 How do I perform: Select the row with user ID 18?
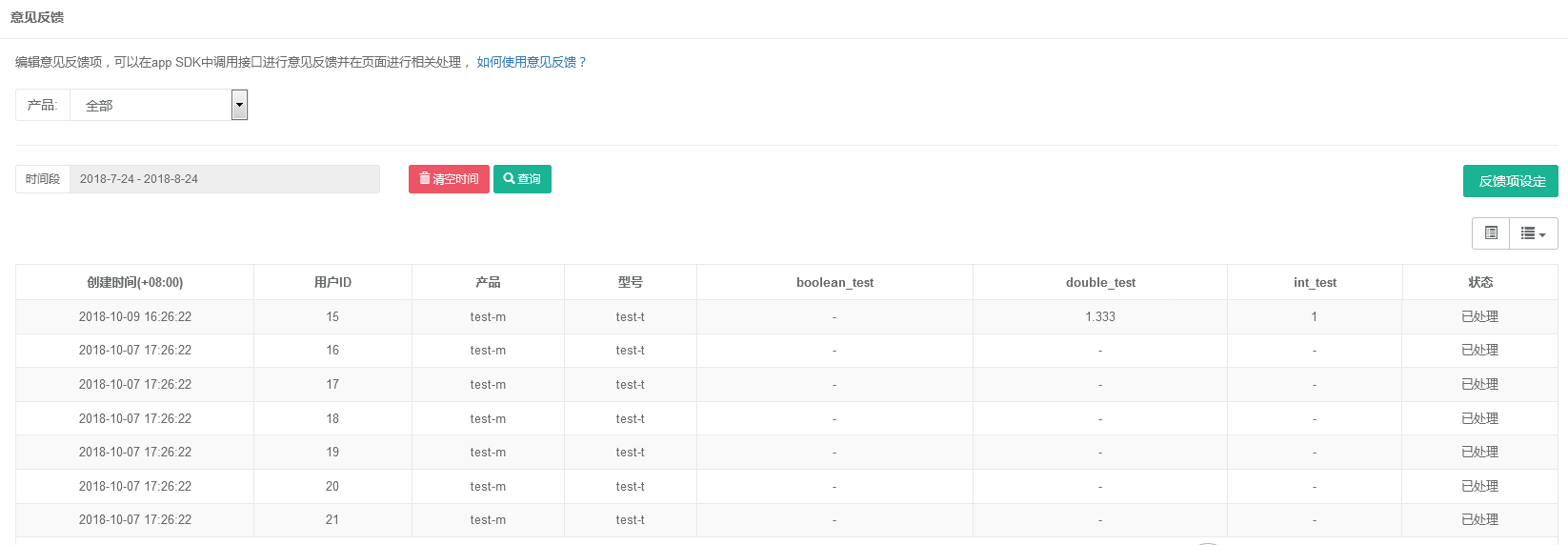click(x=332, y=418)
